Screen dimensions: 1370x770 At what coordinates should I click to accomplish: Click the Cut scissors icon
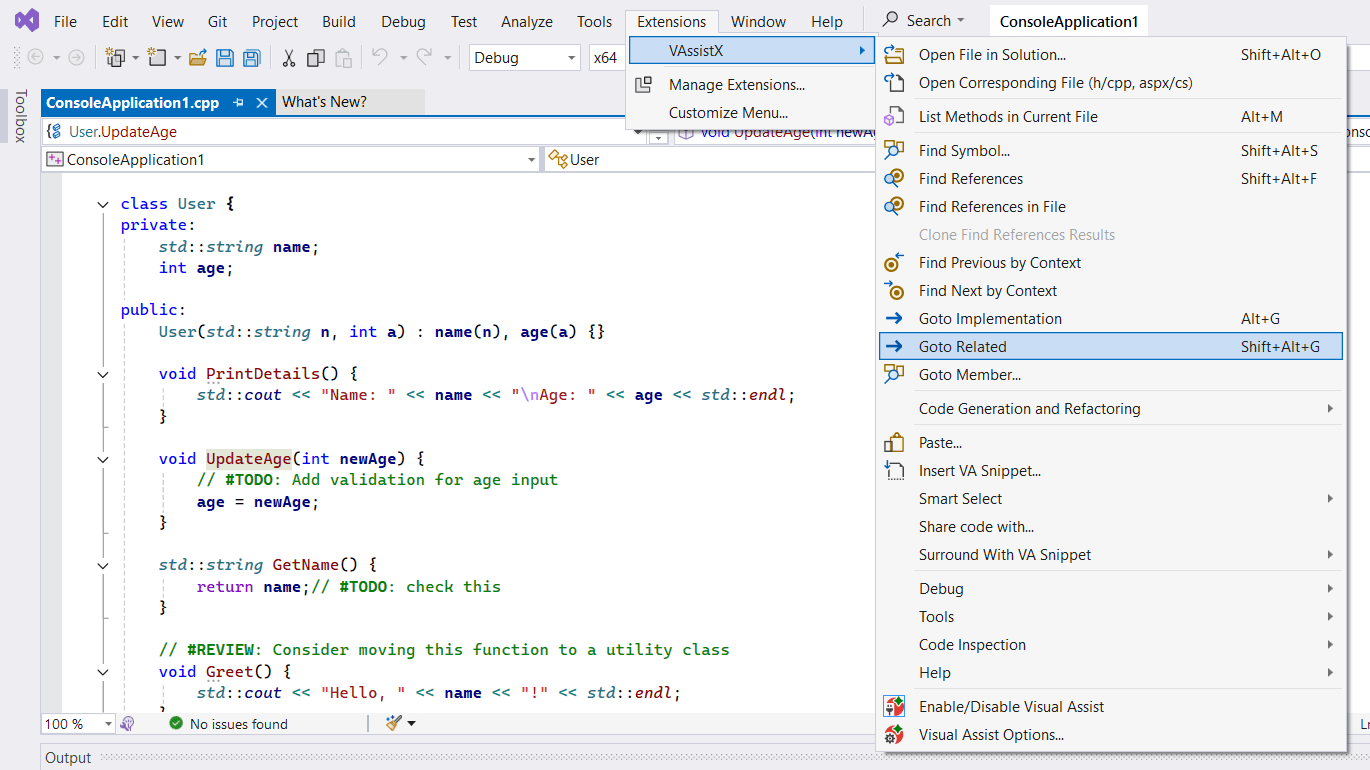(x=289, y=58)
